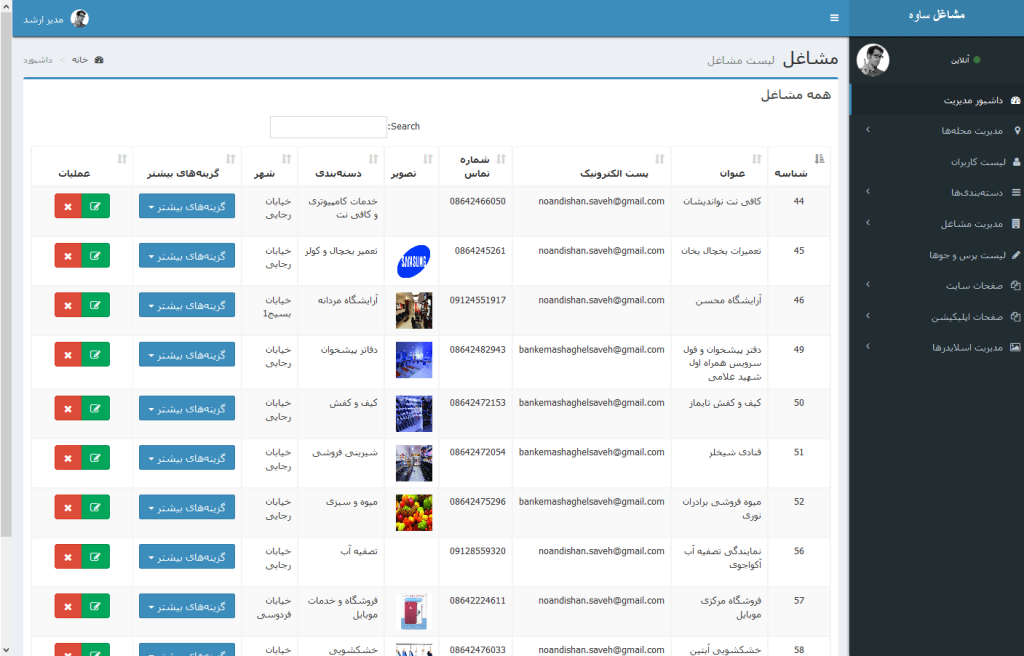Image resolution: width=1024 pixels, height=656 pixels.
Task: Click مدیر ارشد user name
Action: click(x=44, y=20)
